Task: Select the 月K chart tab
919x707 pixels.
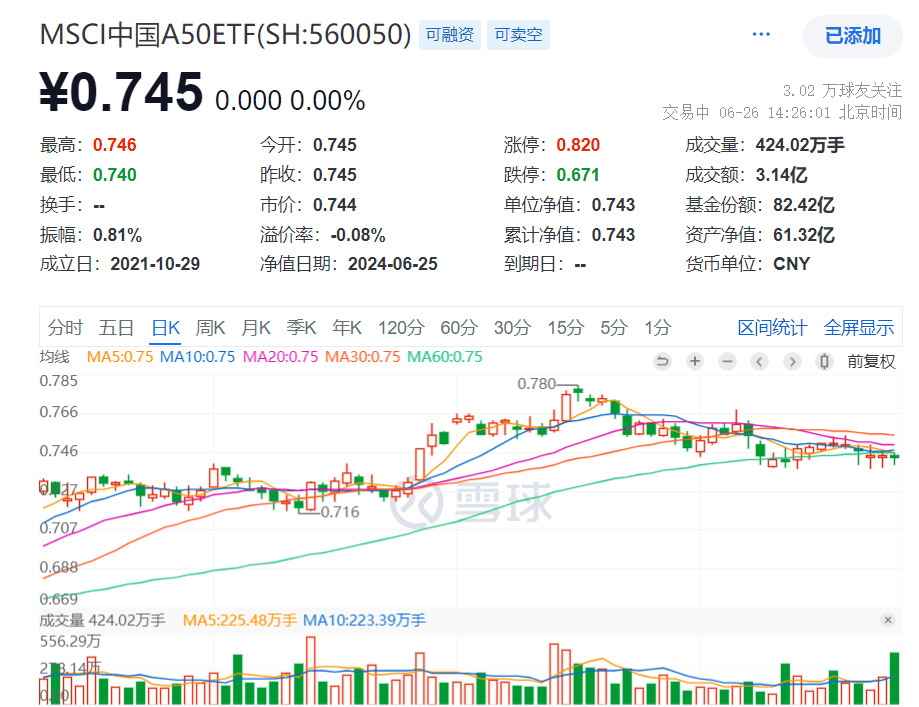Action: pos(256,327)
